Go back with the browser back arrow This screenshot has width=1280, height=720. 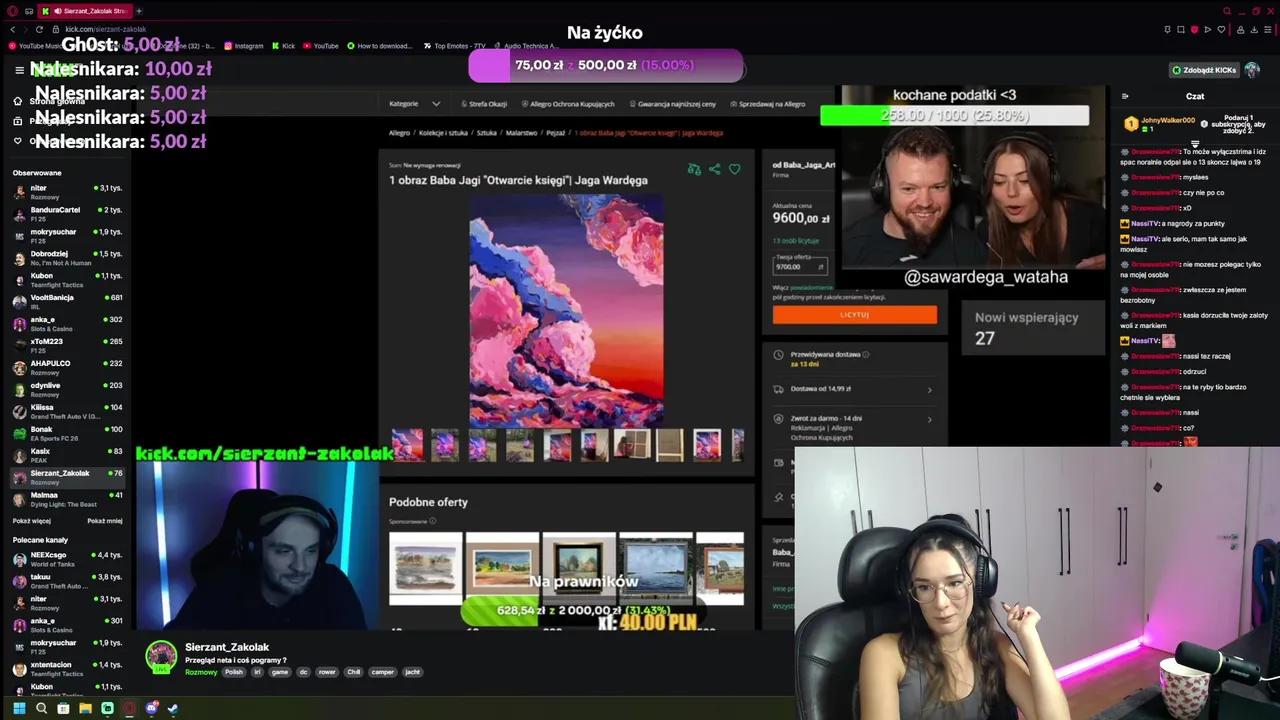coord(12,29)
